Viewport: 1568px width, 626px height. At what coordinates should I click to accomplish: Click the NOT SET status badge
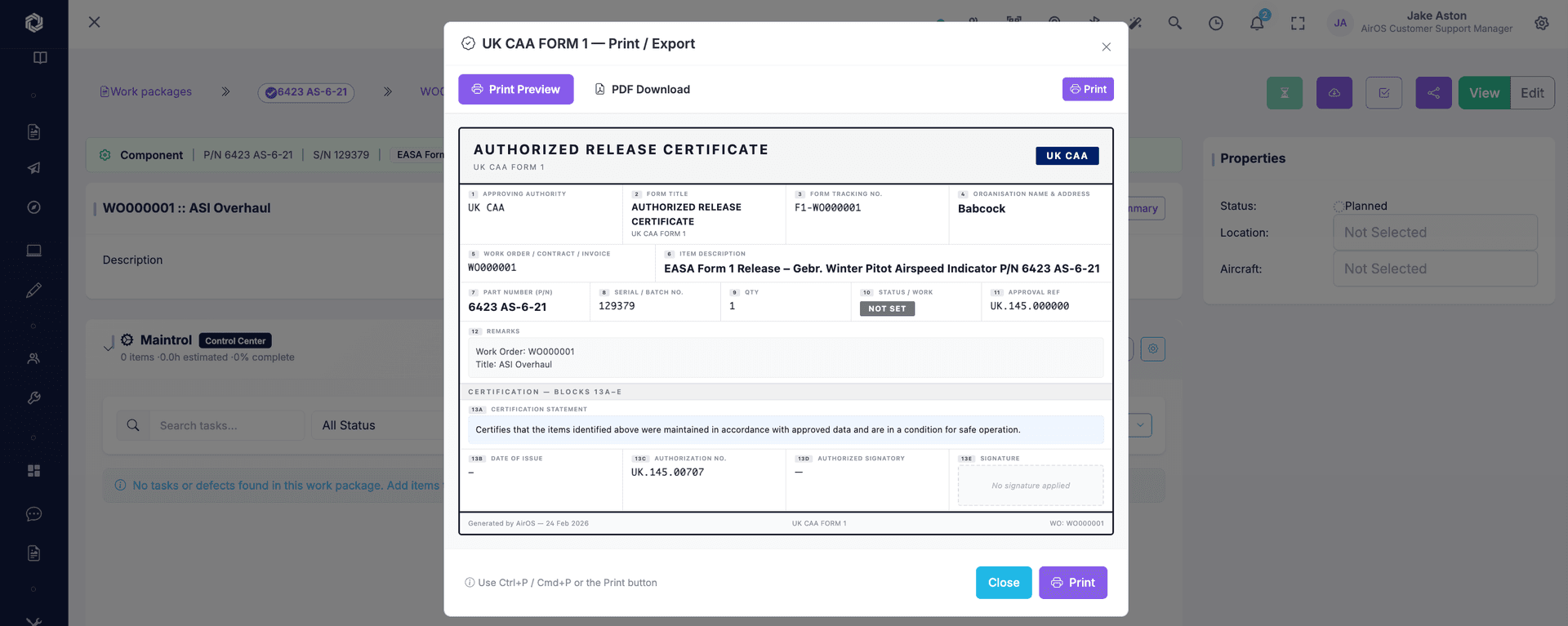tap(887, 309)
